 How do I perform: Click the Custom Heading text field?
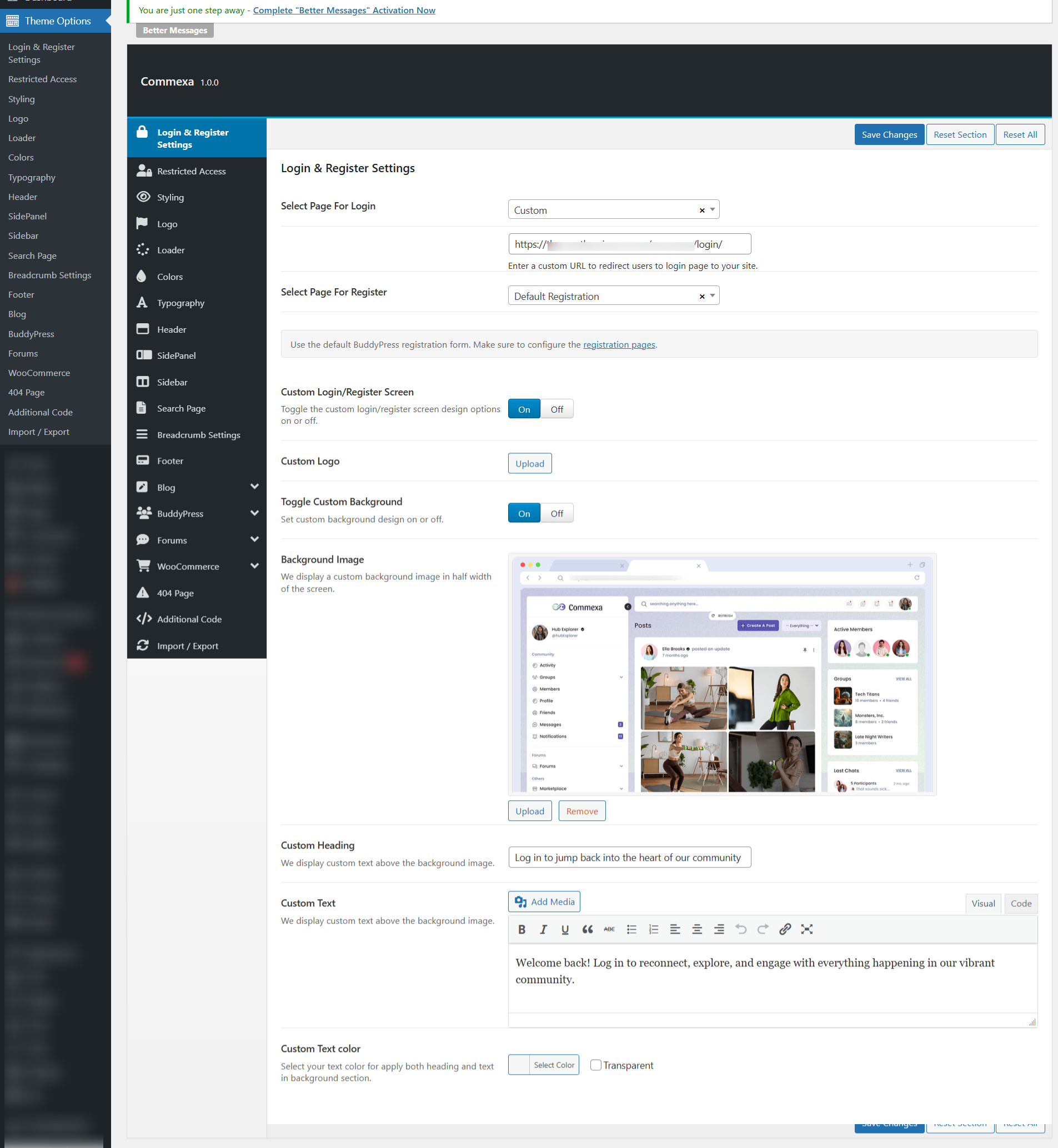point(629,857)
